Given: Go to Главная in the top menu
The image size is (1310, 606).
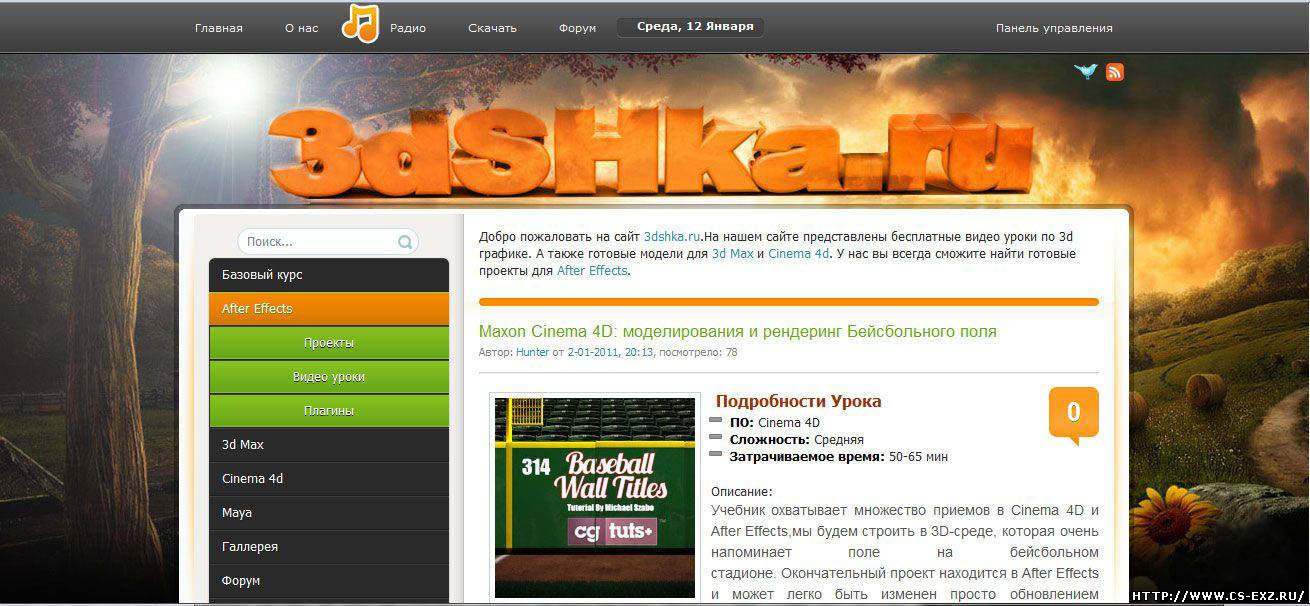Looking at the screenshot, I should click(219, 28).
